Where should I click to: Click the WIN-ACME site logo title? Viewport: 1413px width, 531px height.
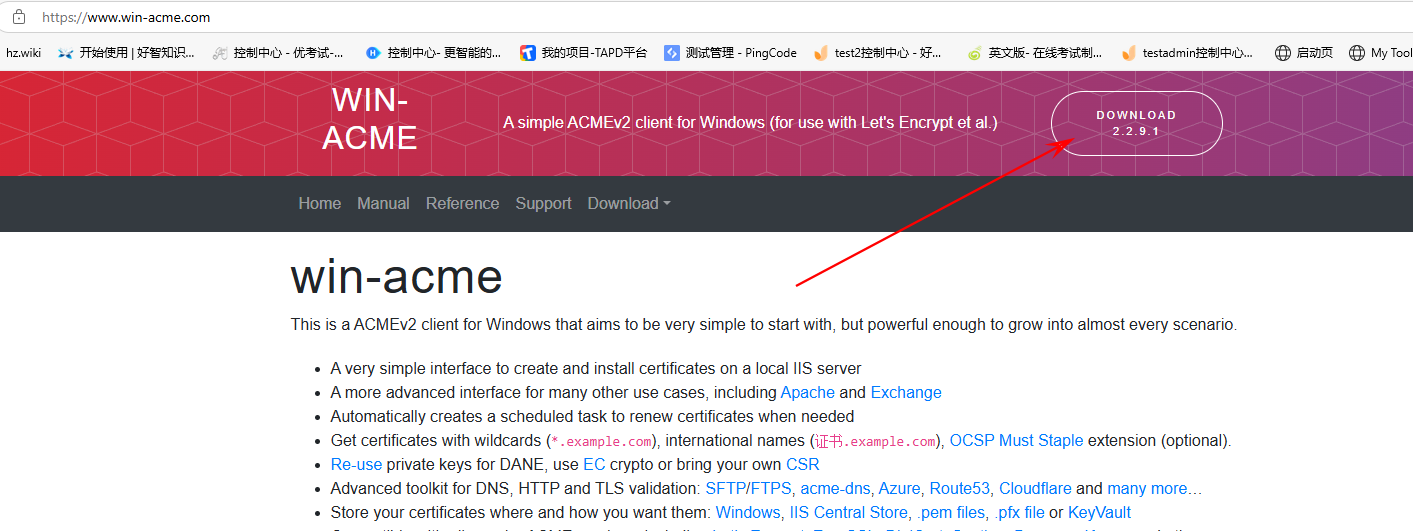tap(369, 118)
